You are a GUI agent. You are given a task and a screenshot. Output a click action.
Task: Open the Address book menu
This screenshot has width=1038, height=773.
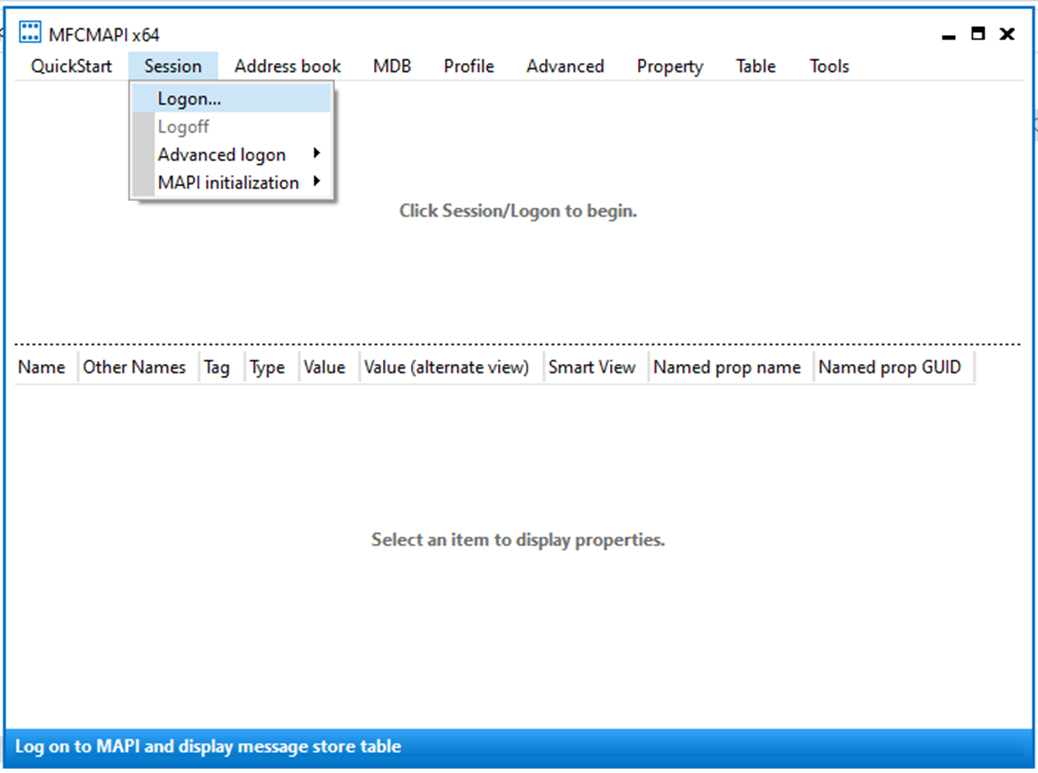click(x=287, y=66)
